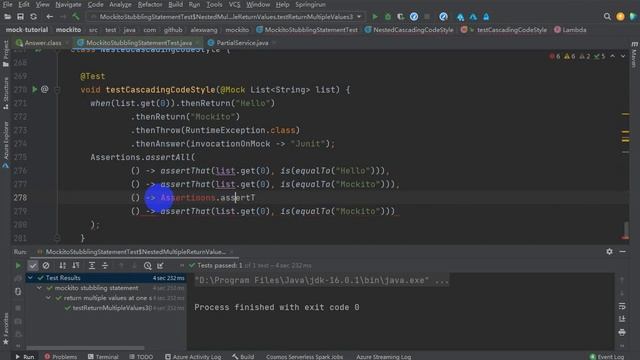Expand all test result nodes

[x=92, y=266]
